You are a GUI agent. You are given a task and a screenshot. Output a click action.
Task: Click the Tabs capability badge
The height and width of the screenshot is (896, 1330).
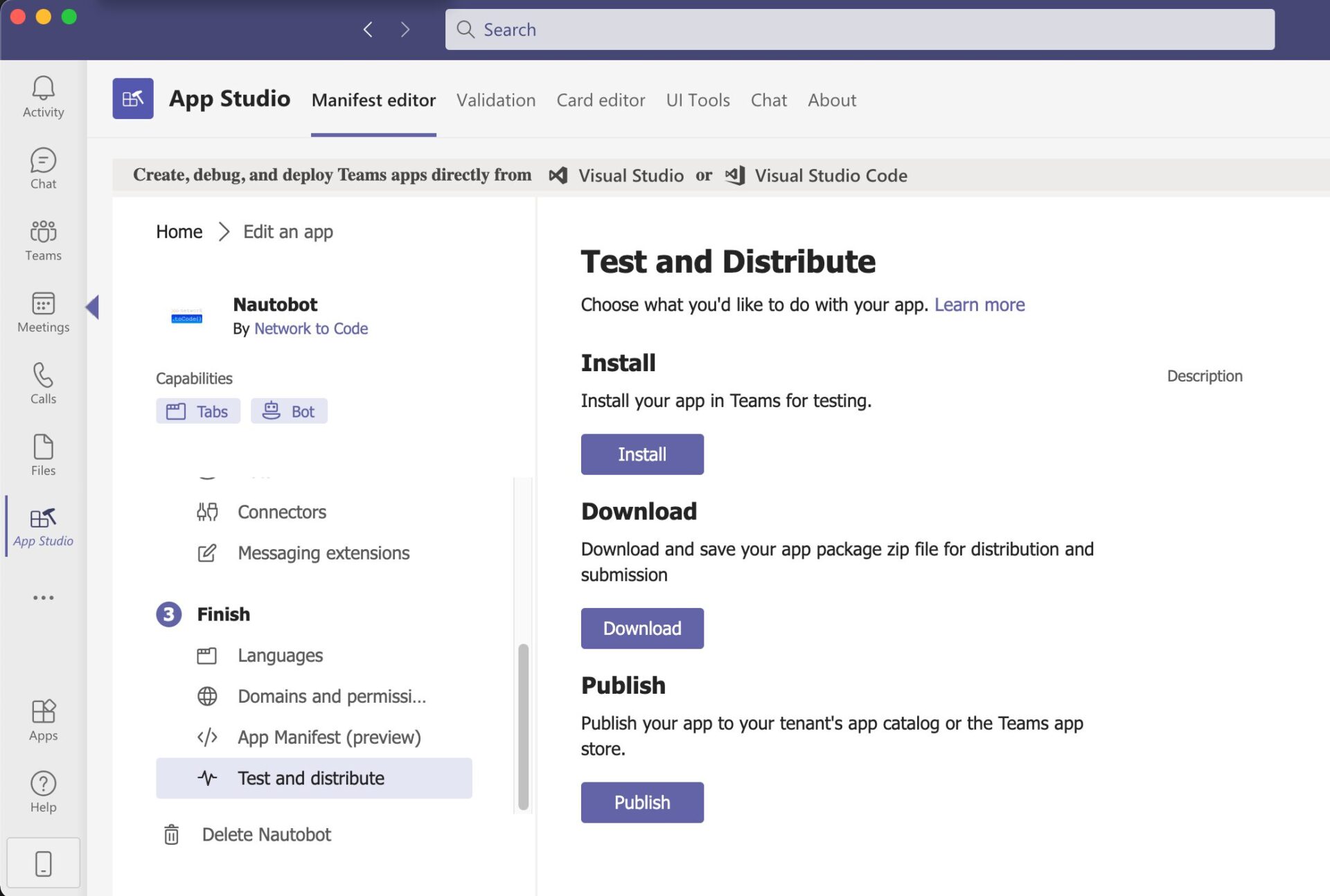coord(198,411)
